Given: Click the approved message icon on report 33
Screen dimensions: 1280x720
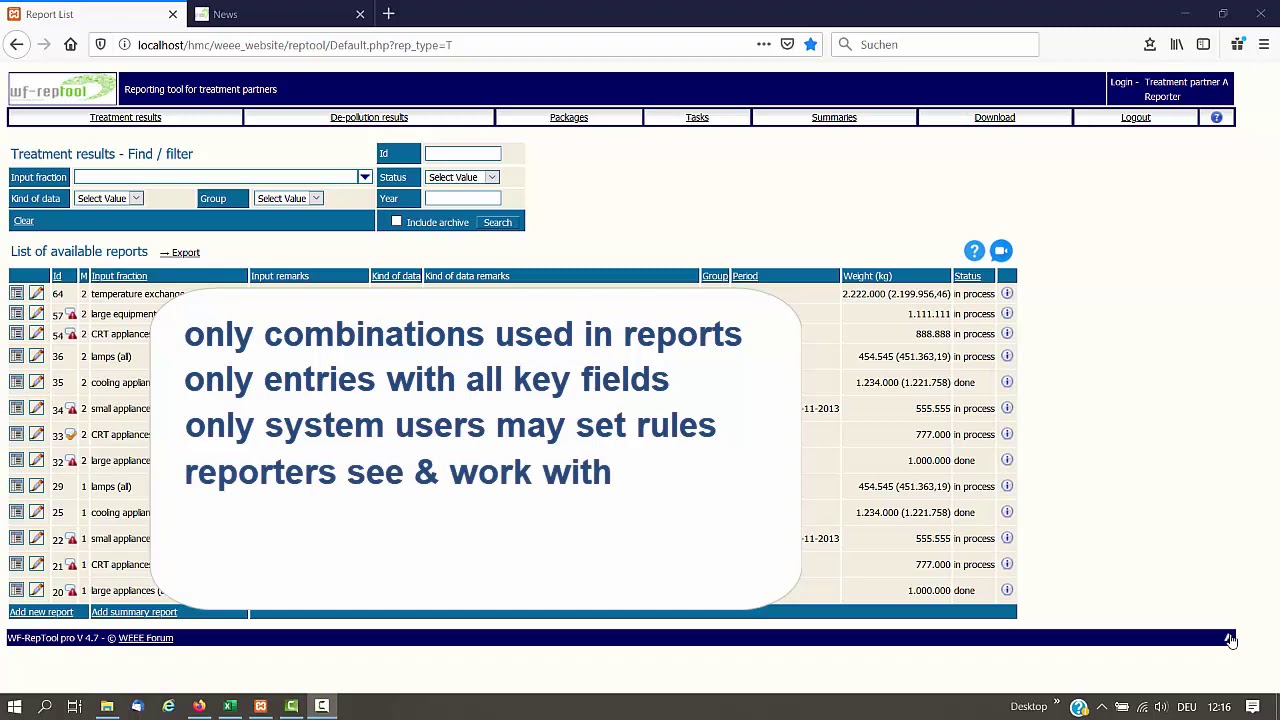Looking at the screenshot, I should [x=72, y=435].
